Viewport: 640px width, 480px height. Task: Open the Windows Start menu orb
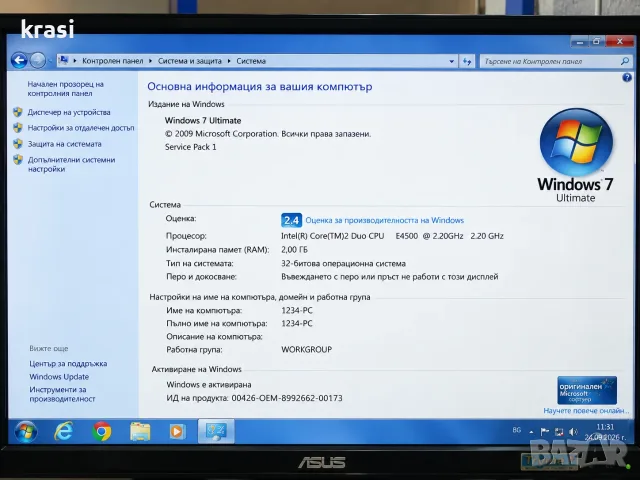click(x=26, y=431)
